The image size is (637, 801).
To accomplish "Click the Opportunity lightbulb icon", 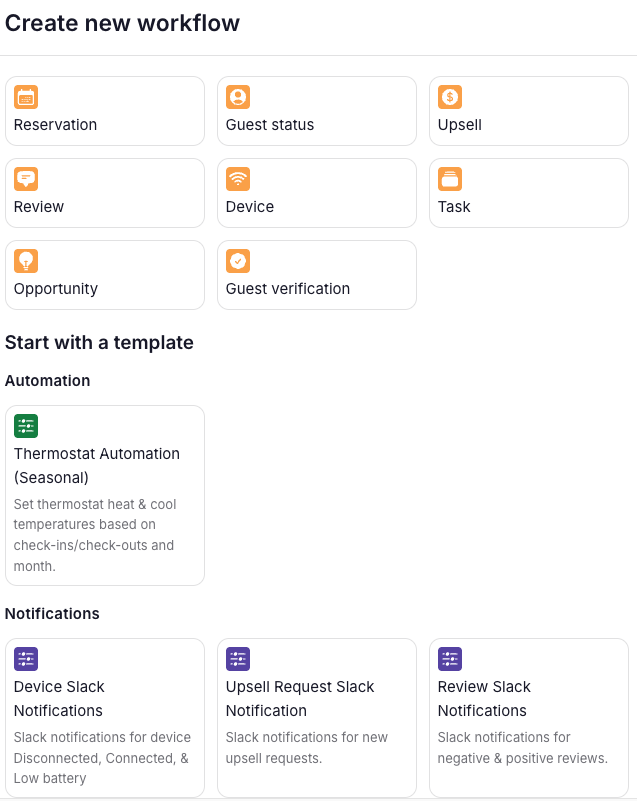I will [x=26, y=261].
